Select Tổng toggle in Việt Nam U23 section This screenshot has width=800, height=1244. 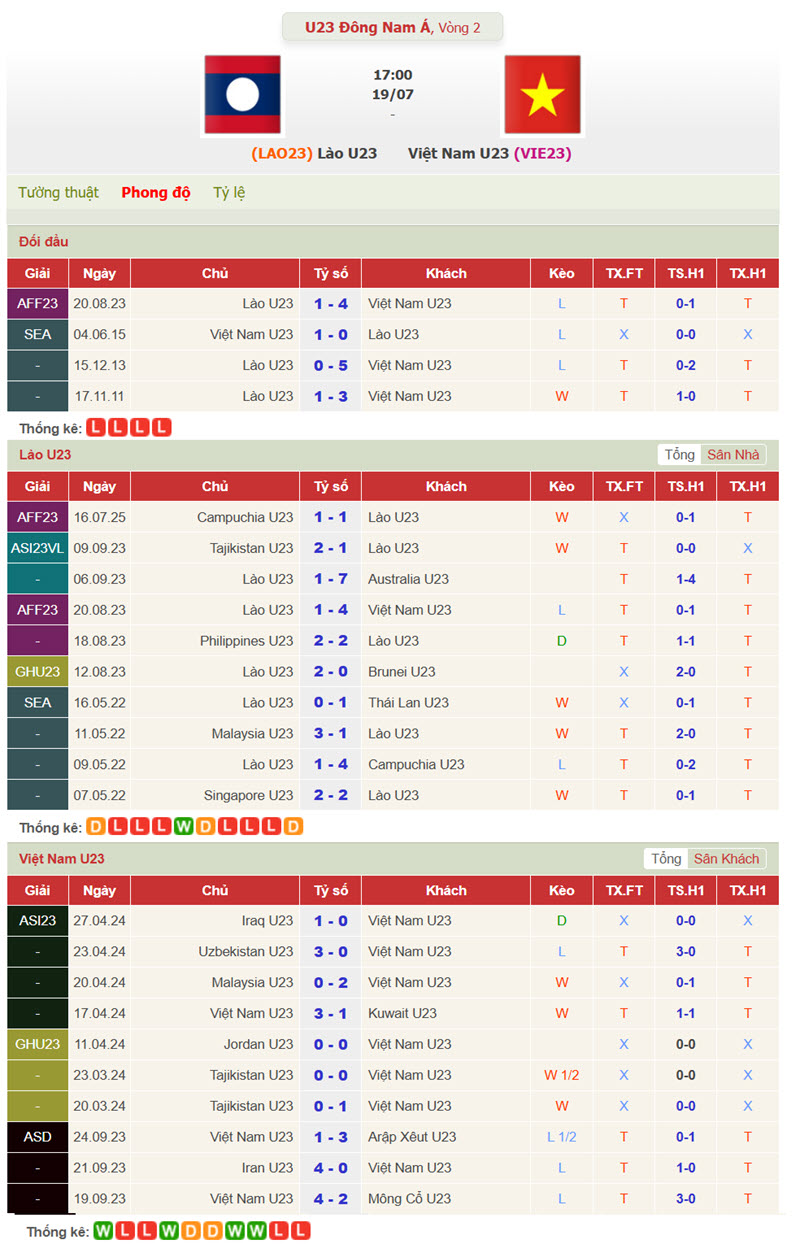tap(666, 859)
